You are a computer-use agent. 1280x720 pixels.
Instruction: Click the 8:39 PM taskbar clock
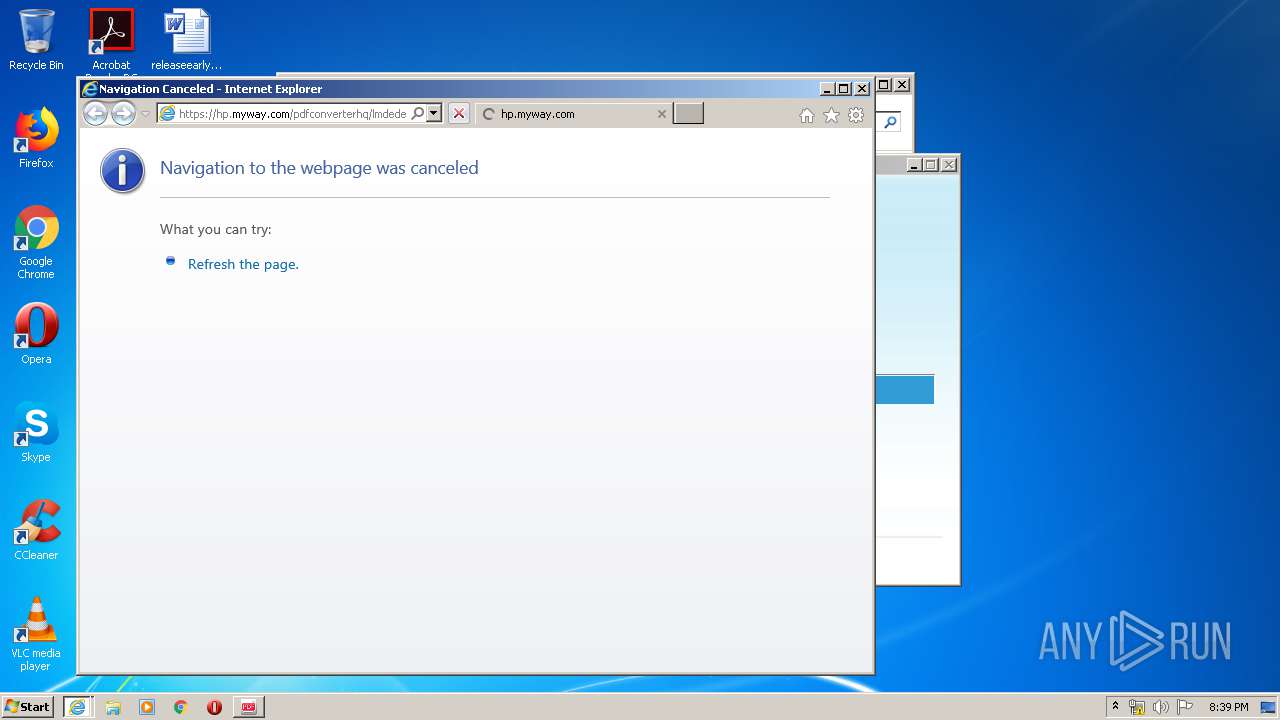click(x=1228, y=707)
